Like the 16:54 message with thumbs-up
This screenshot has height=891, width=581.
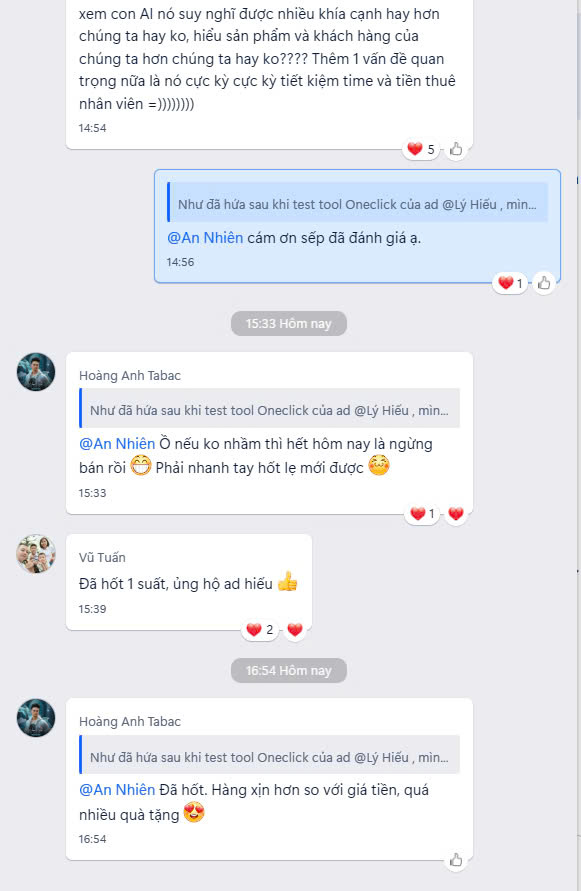[x=456, y=860]
